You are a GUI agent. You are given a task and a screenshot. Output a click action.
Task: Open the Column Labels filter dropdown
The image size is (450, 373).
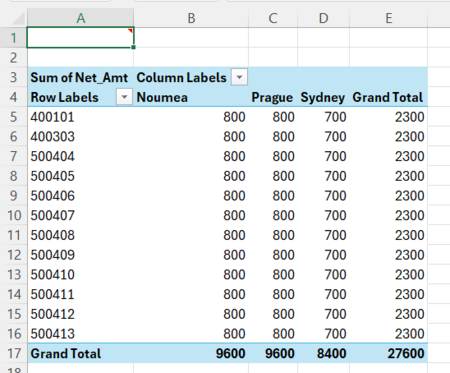click(x=239, y=78)
